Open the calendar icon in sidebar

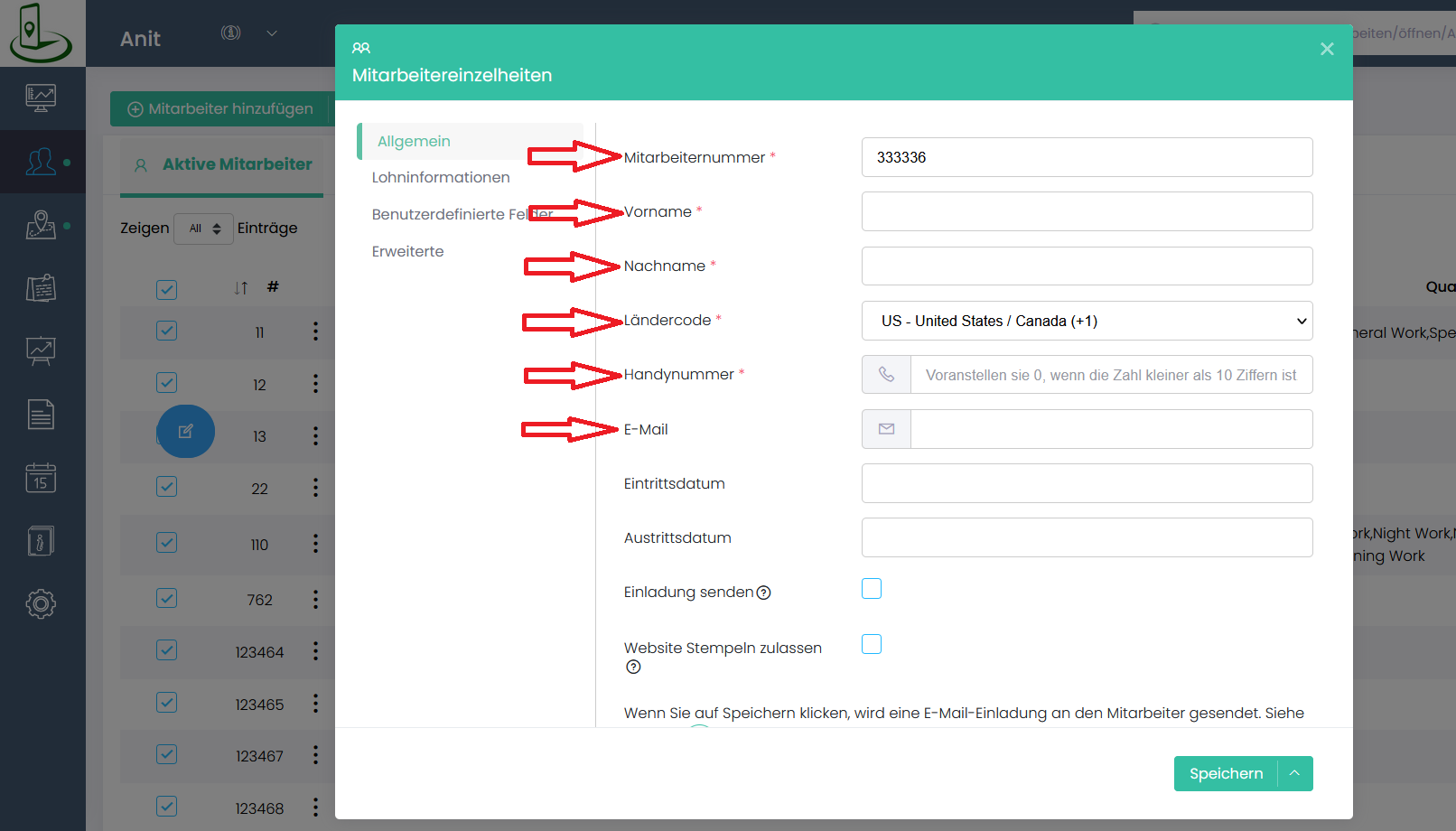[41, 477]
